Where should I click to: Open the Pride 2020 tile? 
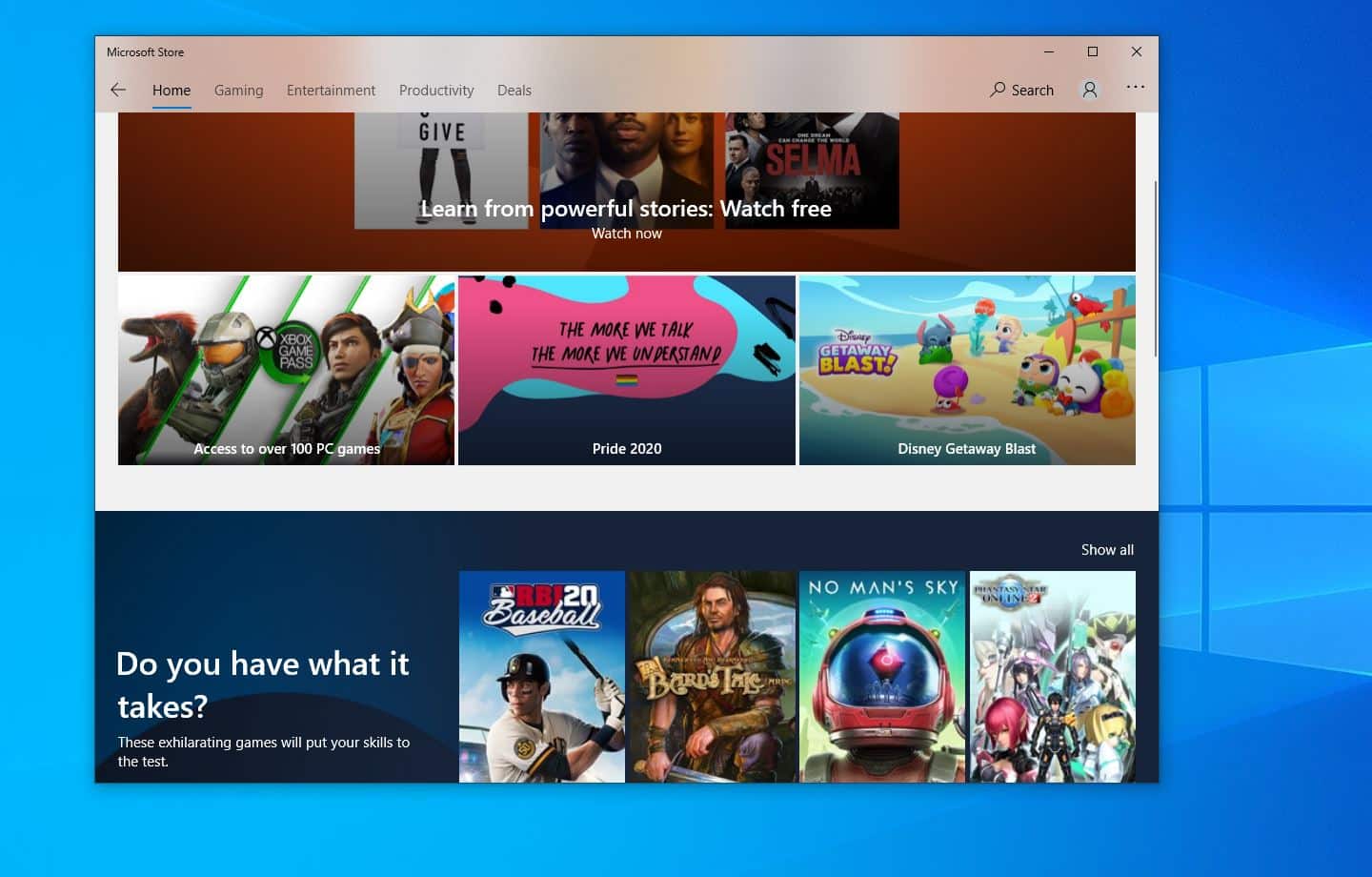coord(626,370)
